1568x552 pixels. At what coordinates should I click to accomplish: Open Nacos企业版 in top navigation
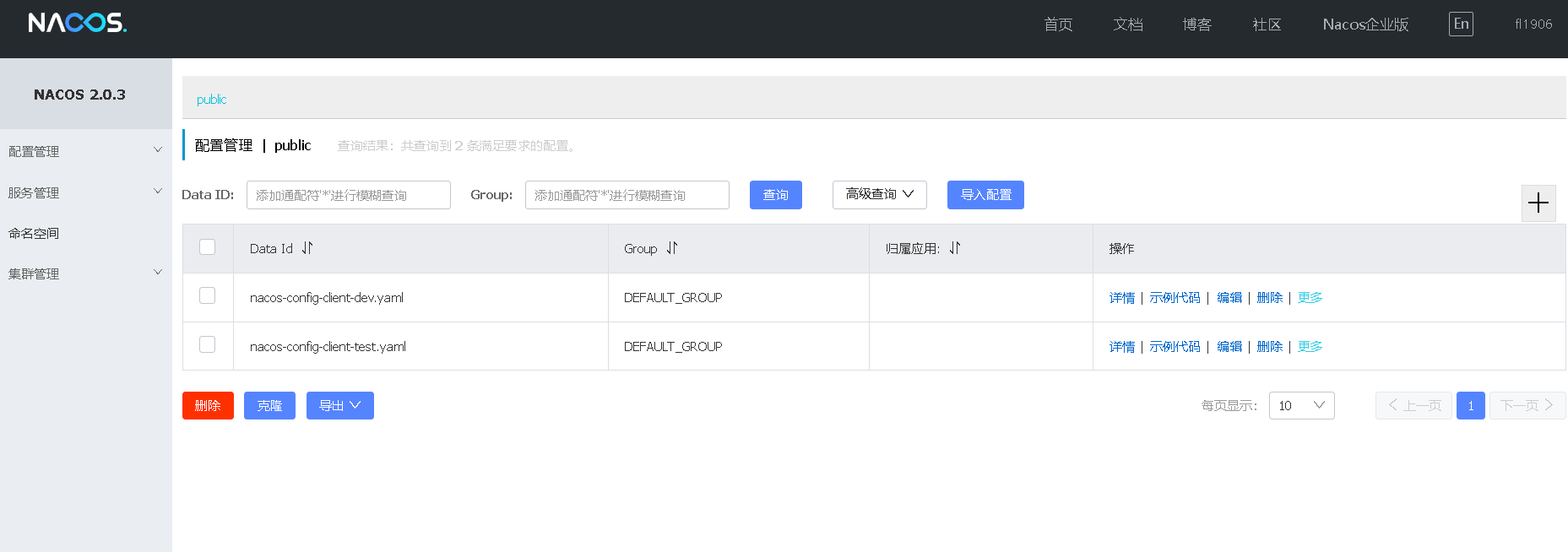(x=1365, y=24)
